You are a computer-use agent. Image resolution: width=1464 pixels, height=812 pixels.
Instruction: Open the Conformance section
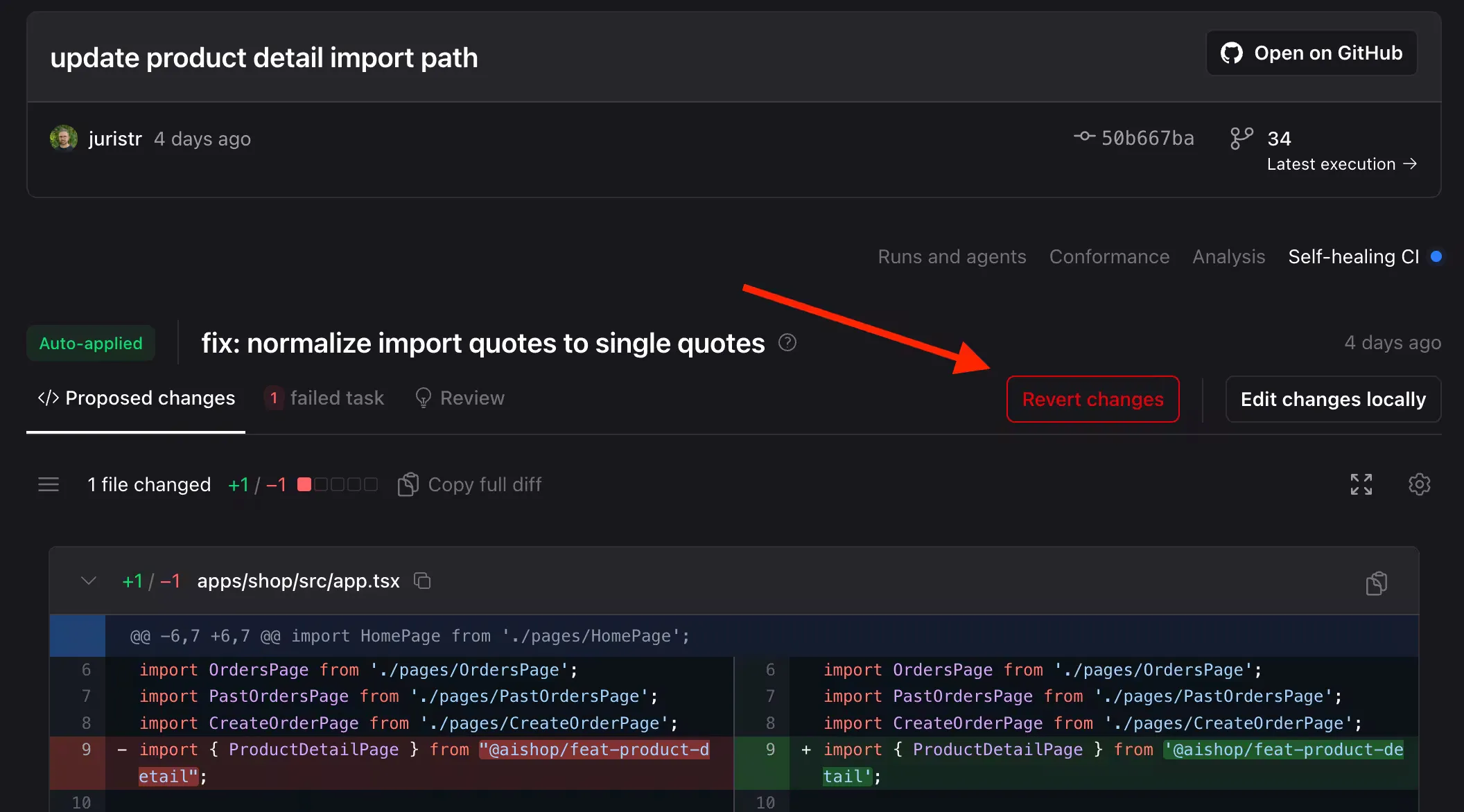pyautogui.click(x=1109, y=256)
